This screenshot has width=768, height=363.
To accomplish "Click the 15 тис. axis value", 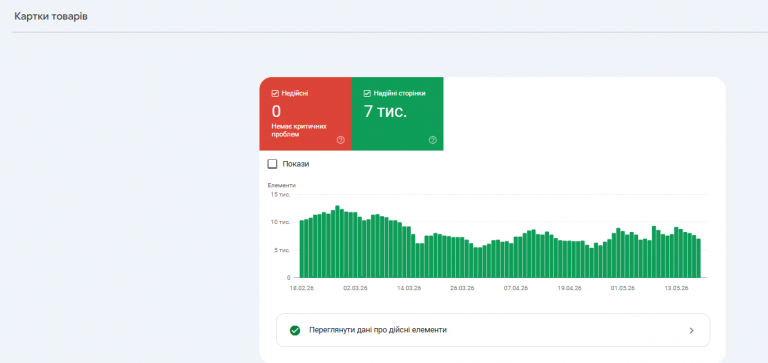I will point(281,194).
